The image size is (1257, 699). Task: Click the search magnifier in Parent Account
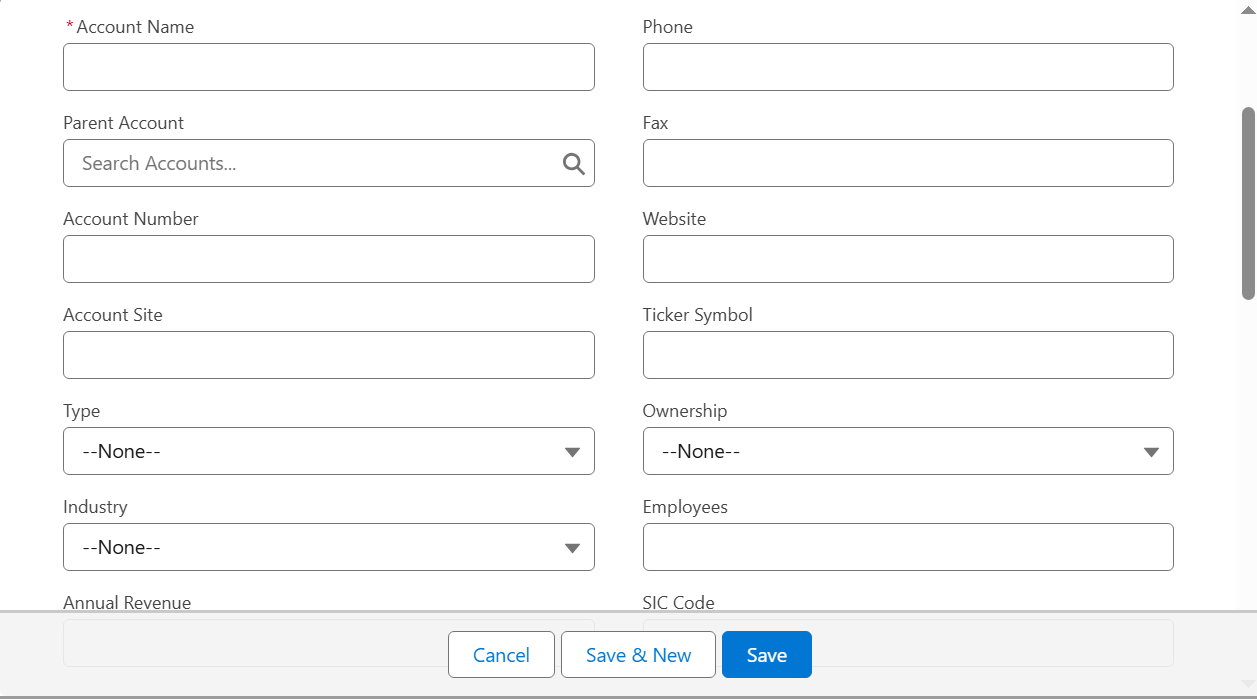[573, 164]
